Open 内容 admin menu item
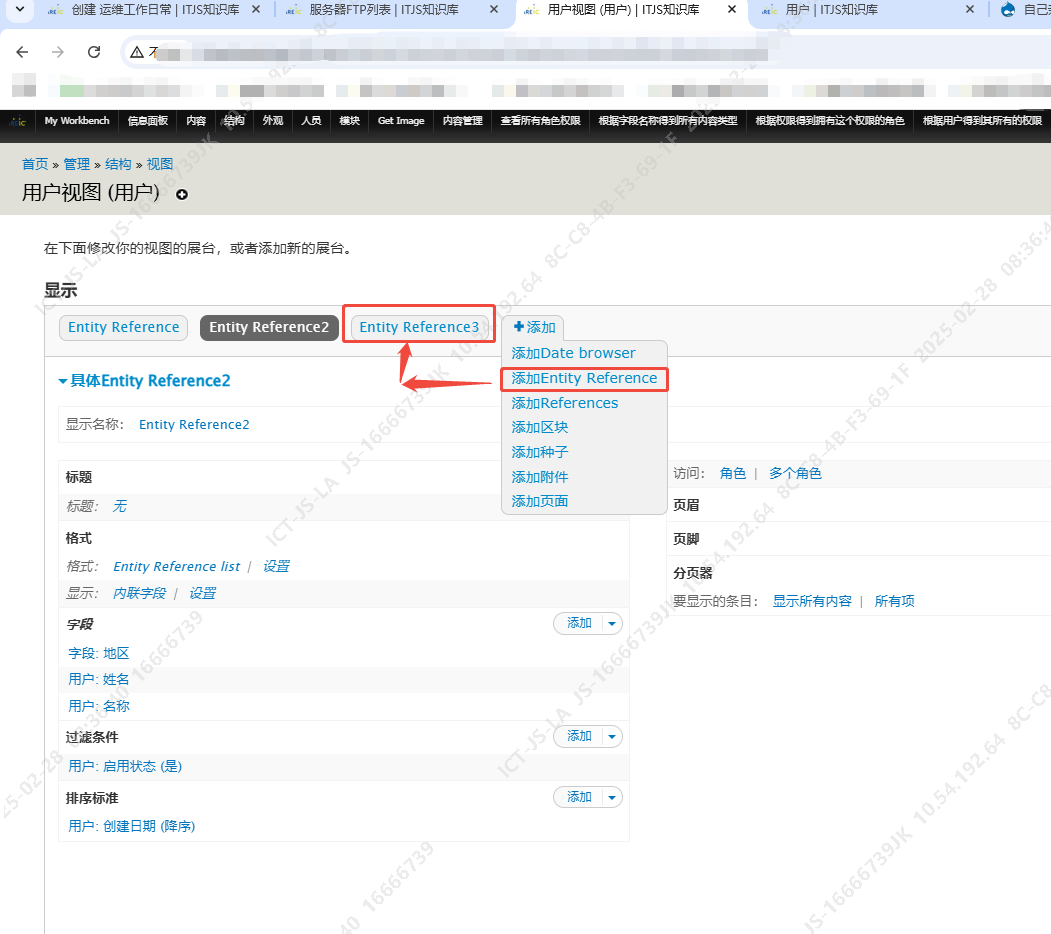Image resolution: width=1051 pixels, height=934 pixels. click(196, 121)
